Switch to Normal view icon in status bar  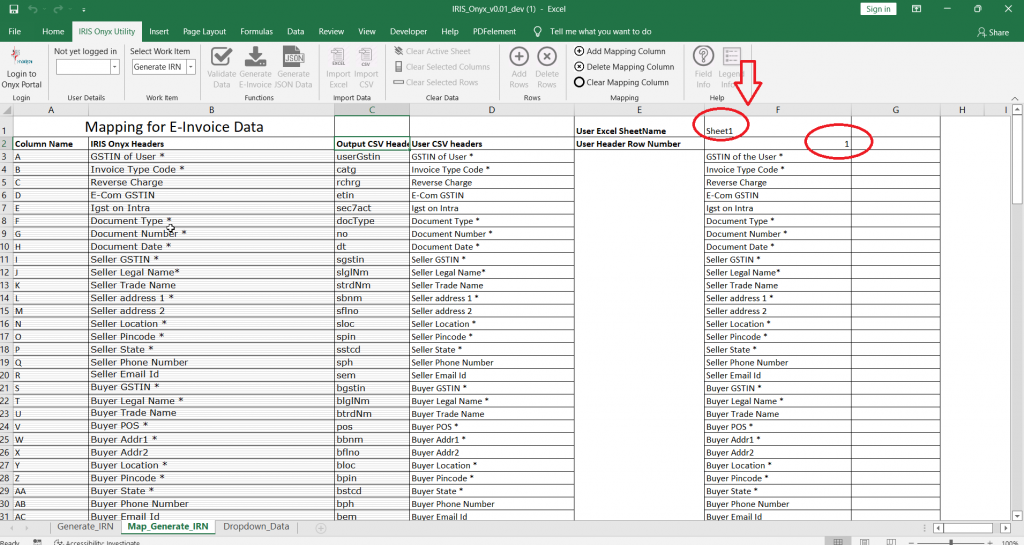pos(838,542)
